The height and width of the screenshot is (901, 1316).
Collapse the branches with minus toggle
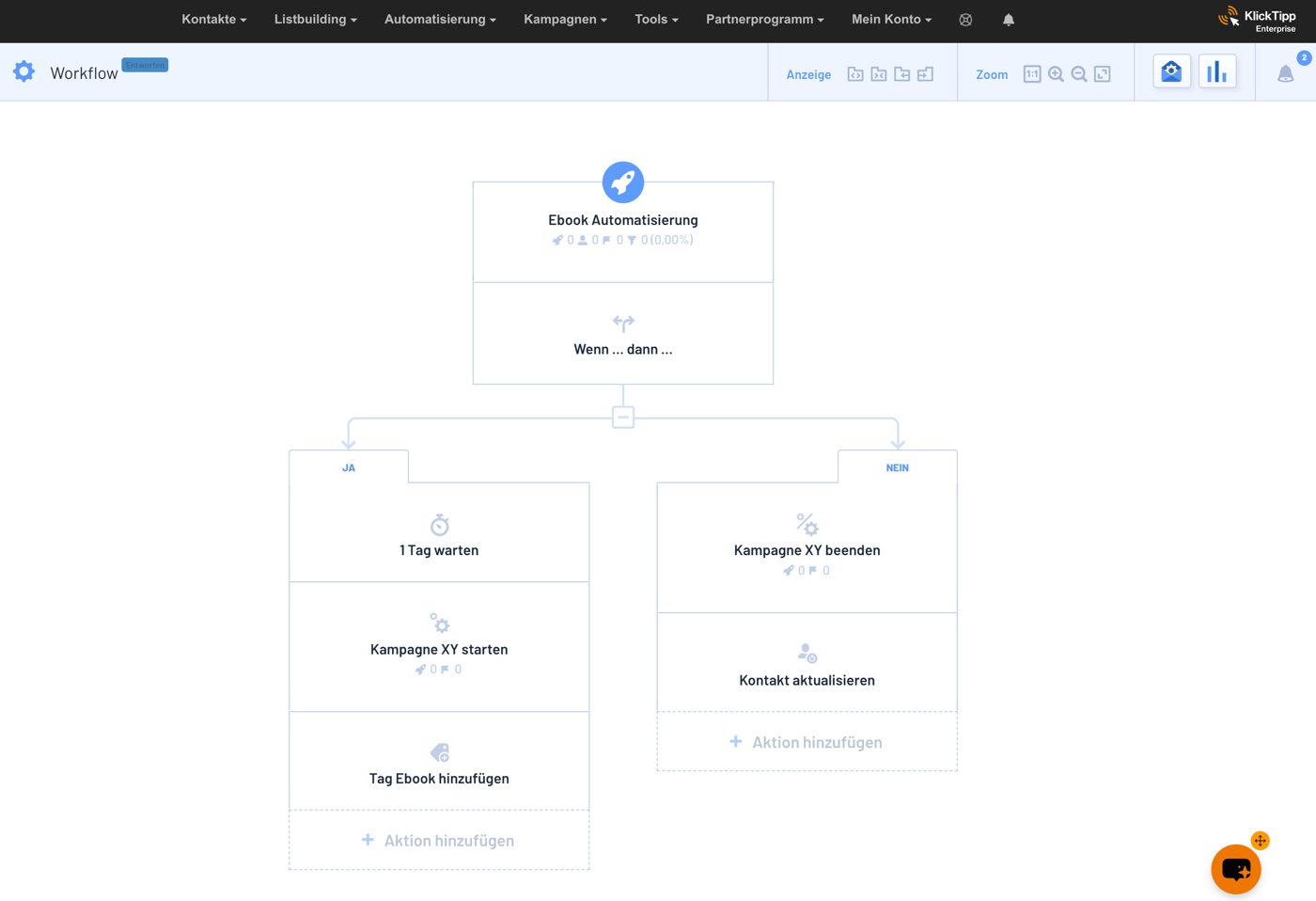(623, 417)
